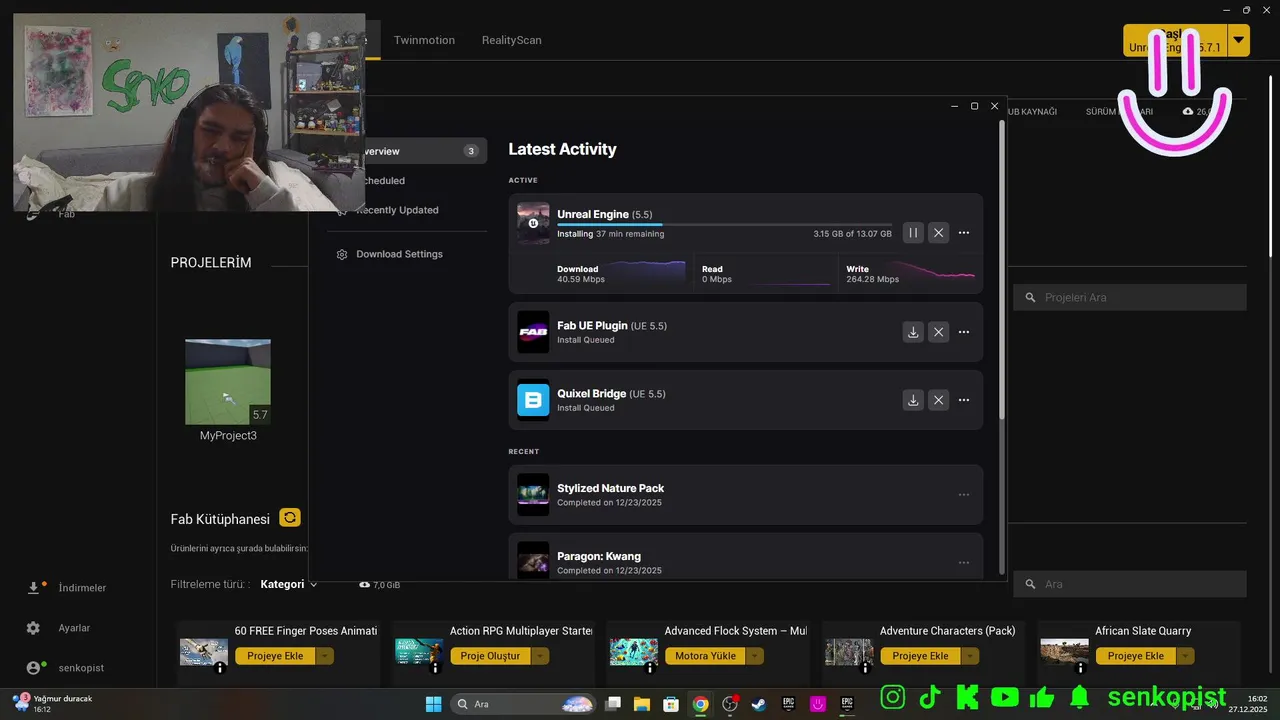Open Ayarlar settings in launcher sidebar
The height and width of the screenshot is (720, 1280).
click(x=60, y=628)
